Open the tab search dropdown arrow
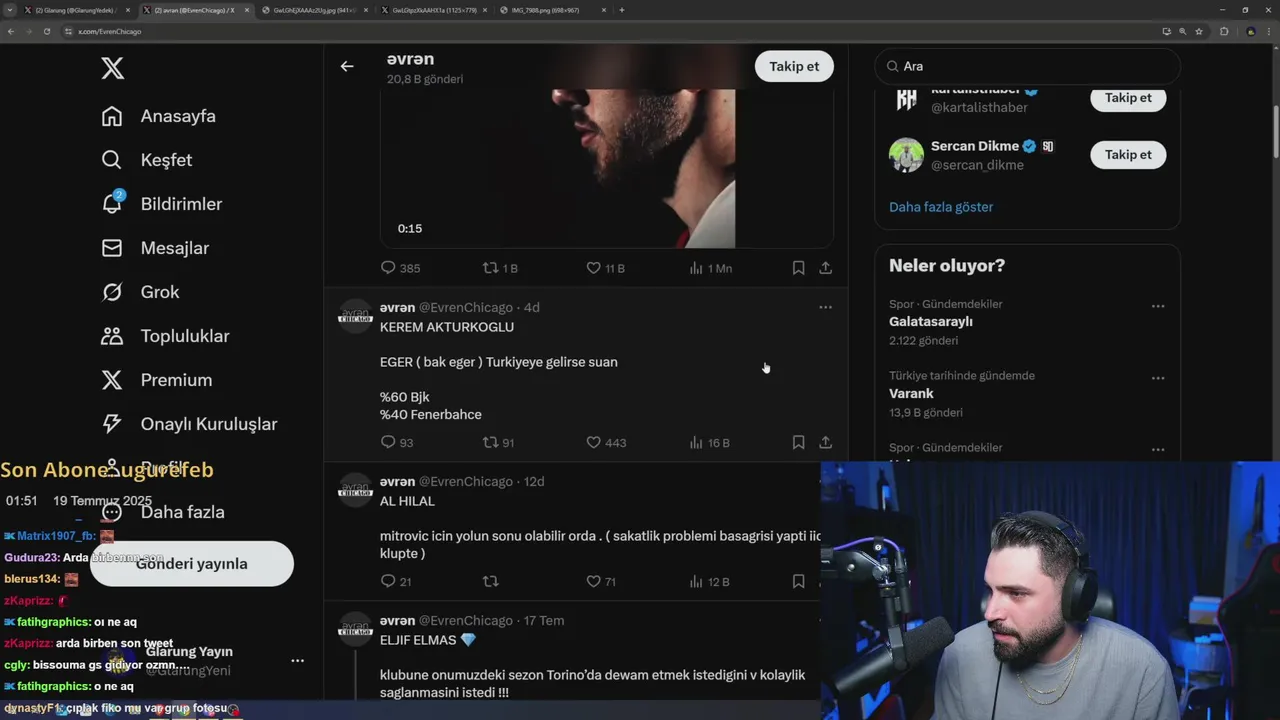The image size is (1280, 720). coord(9,10)
